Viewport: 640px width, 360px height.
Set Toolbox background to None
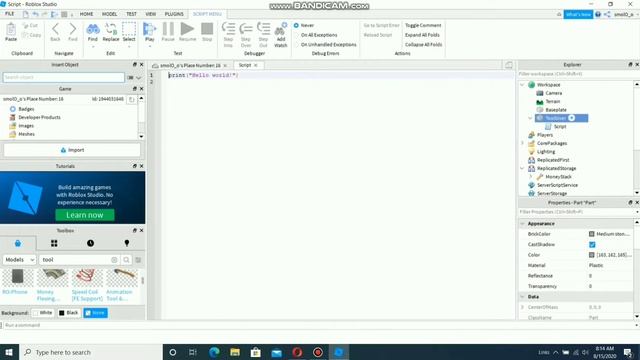click(x=95, y=313)
